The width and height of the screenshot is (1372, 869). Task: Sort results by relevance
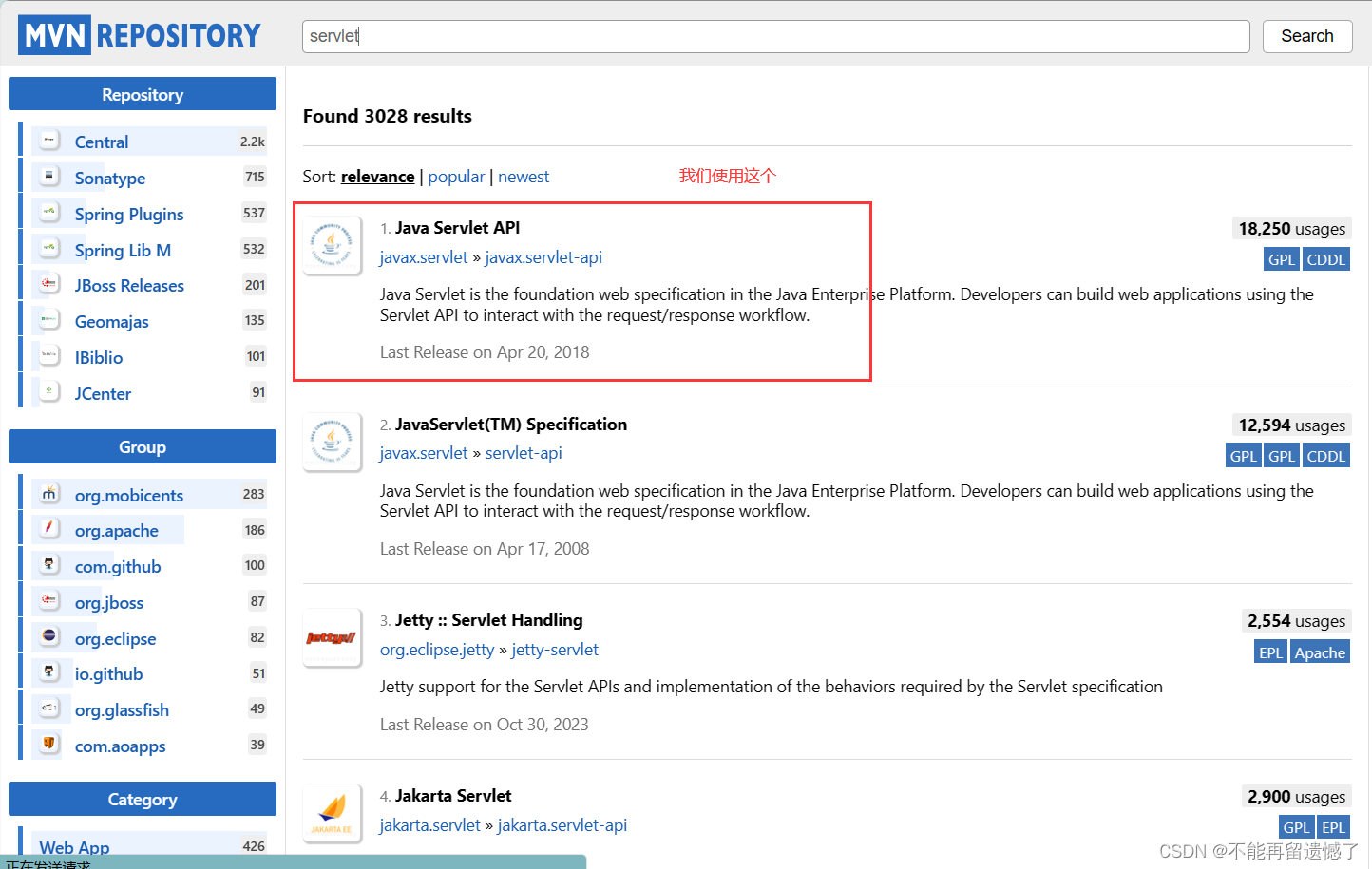point(377,177)
